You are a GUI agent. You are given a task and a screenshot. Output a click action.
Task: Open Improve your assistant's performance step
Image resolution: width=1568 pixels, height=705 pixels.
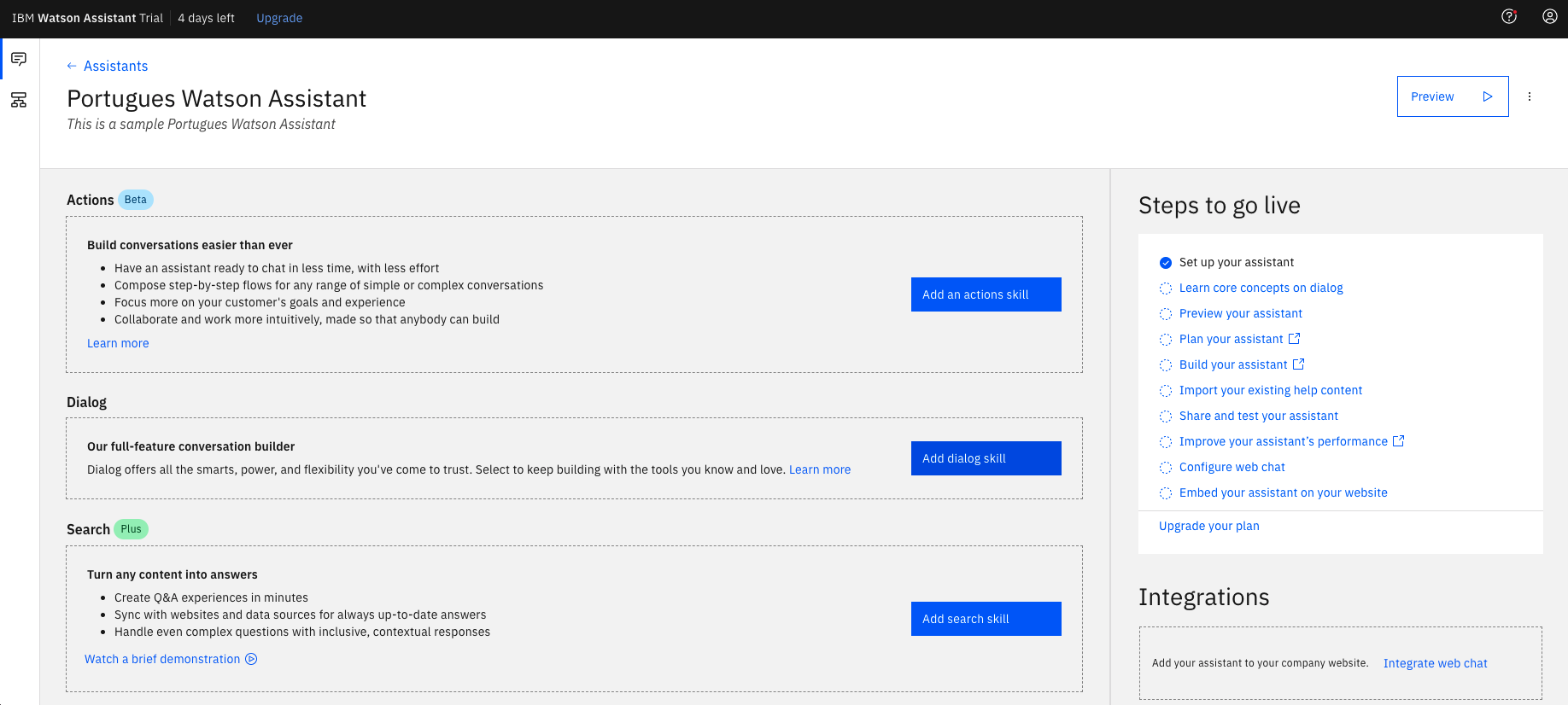point(1283,441)
